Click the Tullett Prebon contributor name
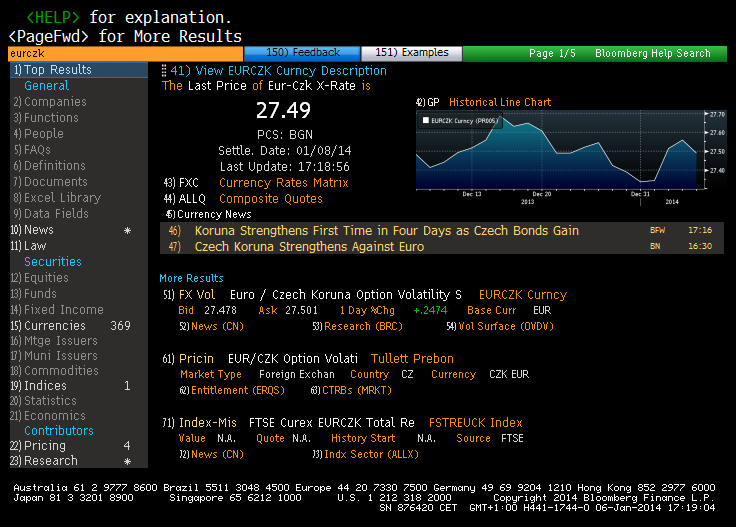Viewport: 736px width, 527px height. coord(412,359)
